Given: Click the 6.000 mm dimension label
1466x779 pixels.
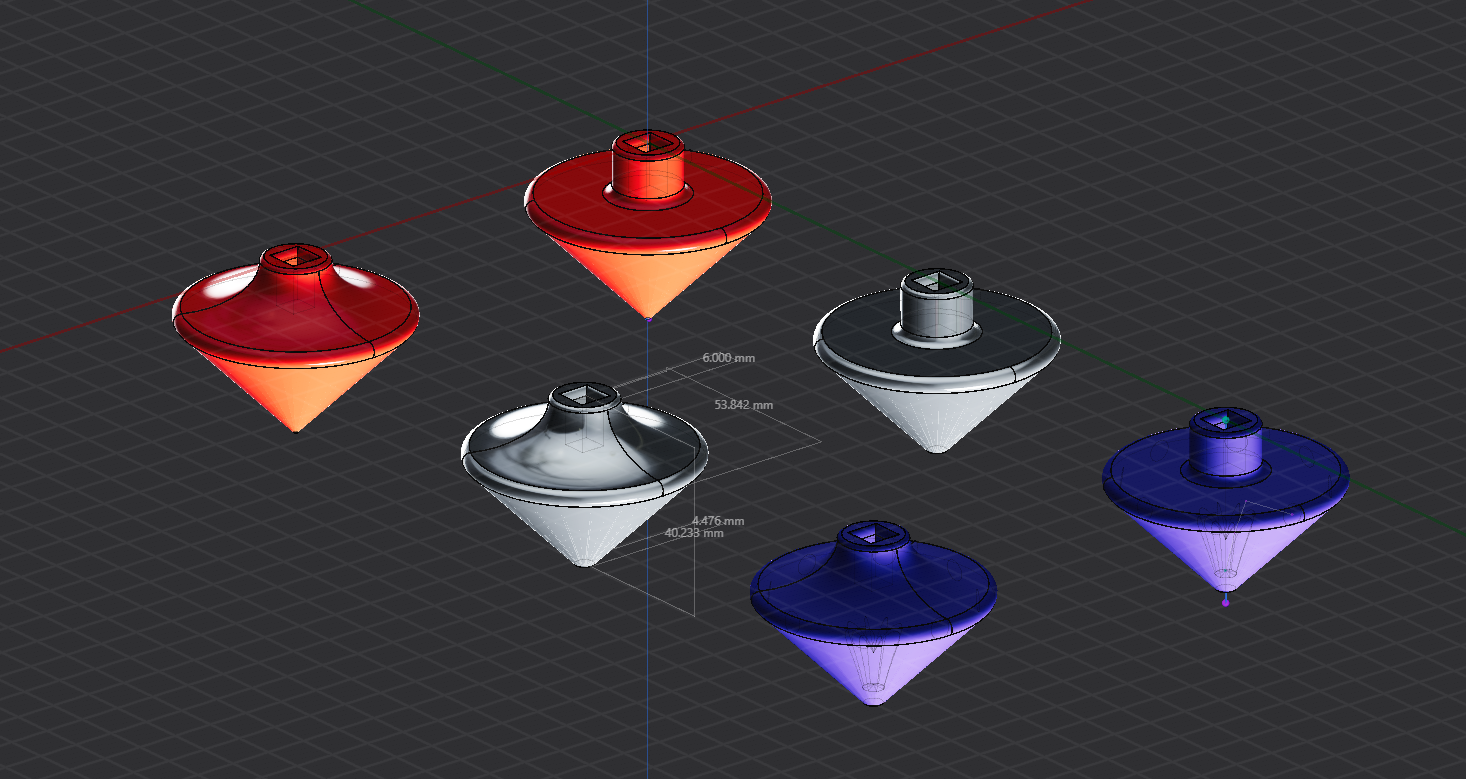Looking at the screenshot, I should pyautogui.click(x=729, y=357).
